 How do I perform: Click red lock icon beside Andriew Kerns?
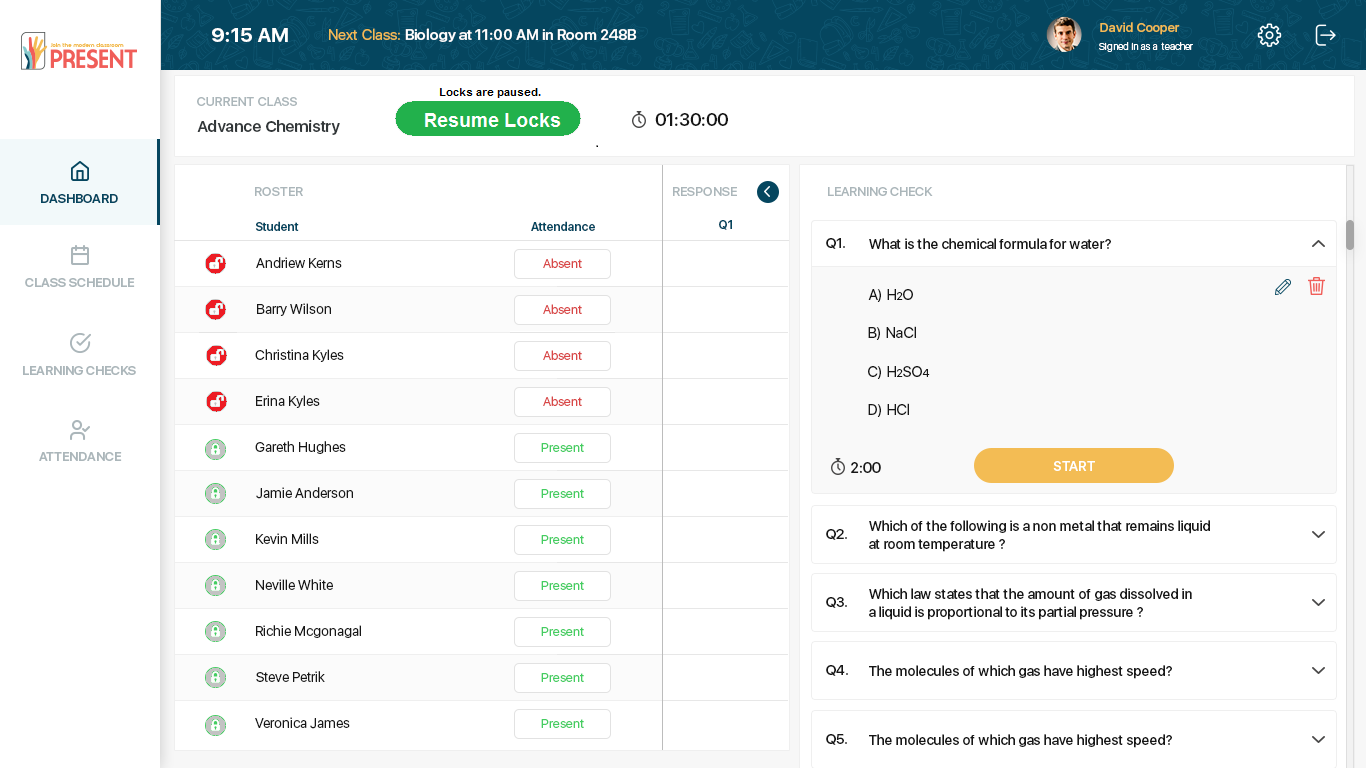(x=215, y=263)
